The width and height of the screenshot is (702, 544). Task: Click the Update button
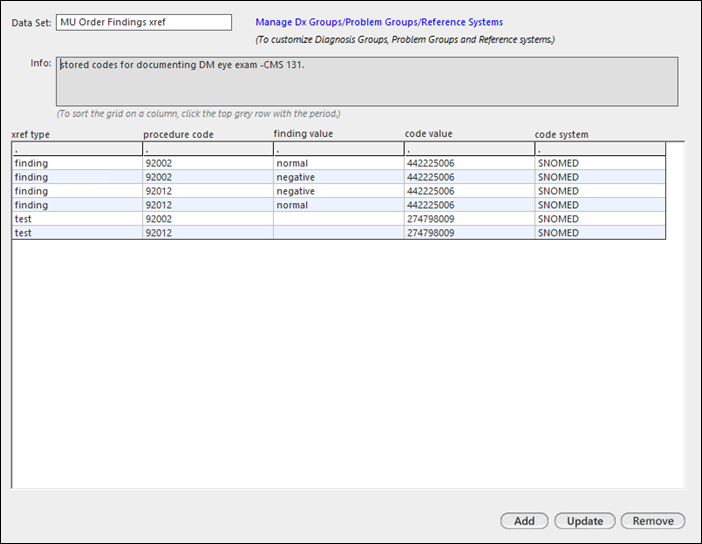pyautogui.click(x=585, y=521)
